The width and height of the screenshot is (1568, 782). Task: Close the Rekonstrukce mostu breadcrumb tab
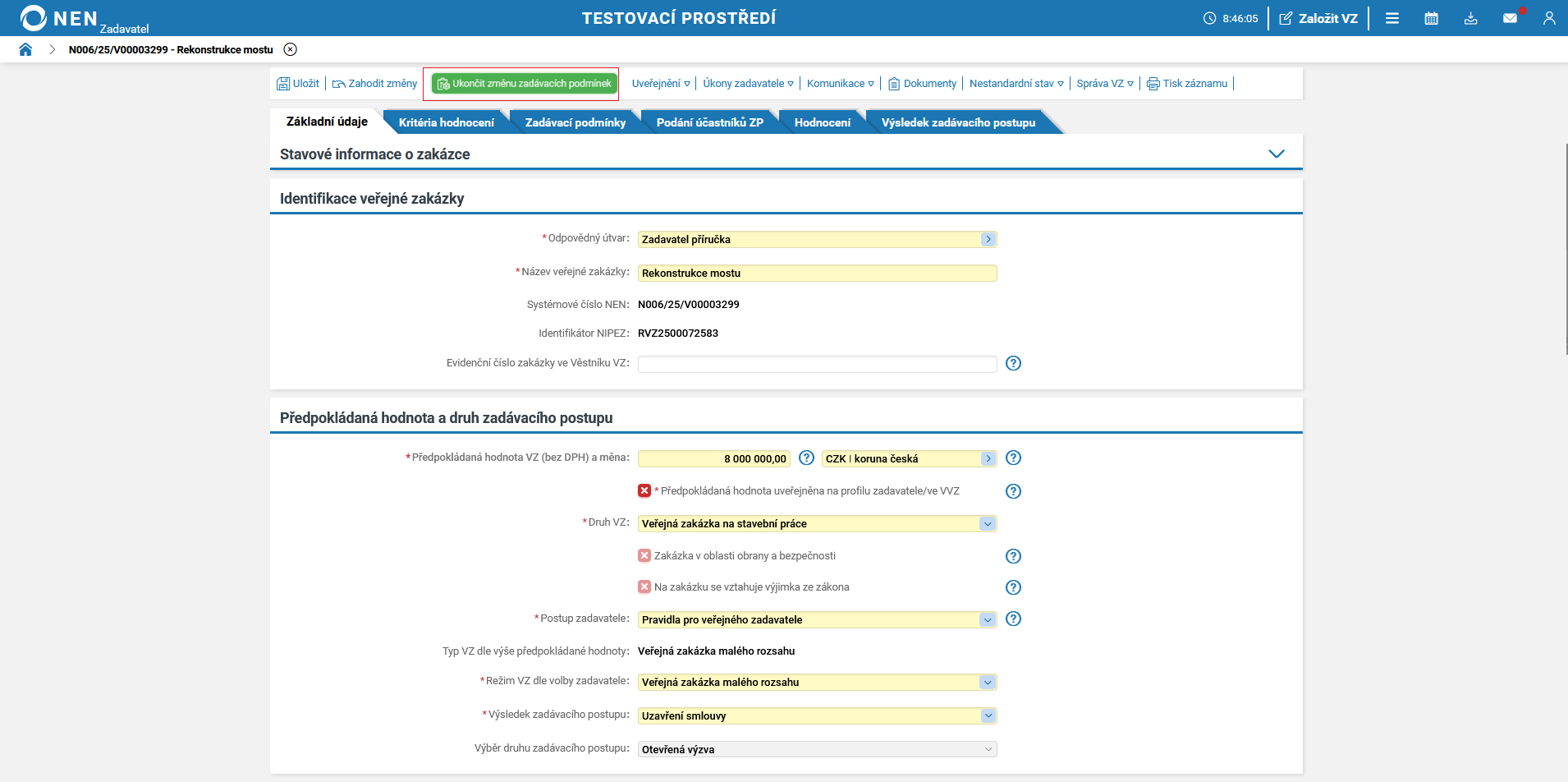click(x=291, y=49)
